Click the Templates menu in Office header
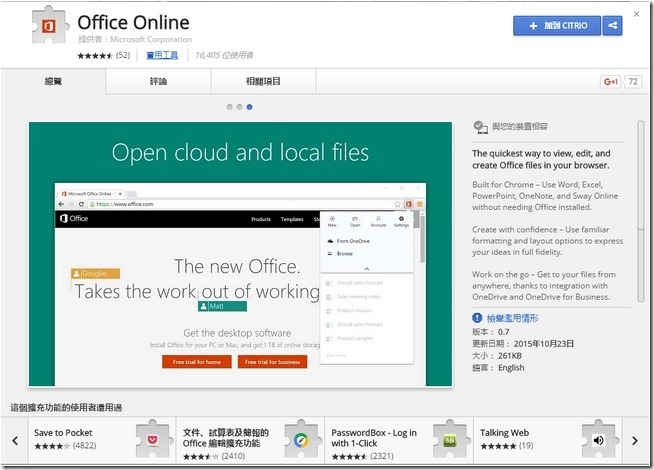Image resolution: width=654 pixels, height=470 pixels. 292,219
